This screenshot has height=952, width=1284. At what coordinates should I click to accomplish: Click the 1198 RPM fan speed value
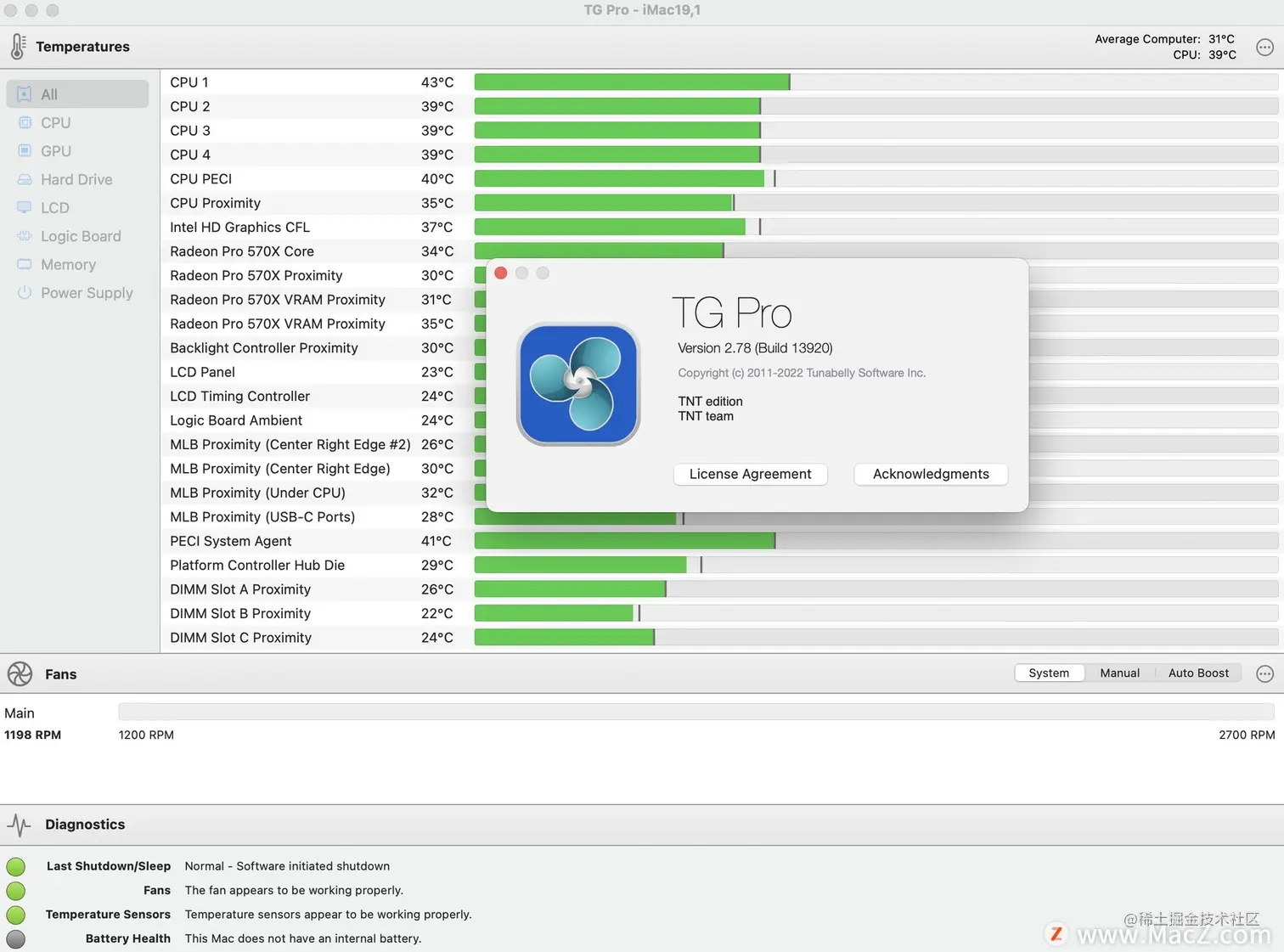32,735
